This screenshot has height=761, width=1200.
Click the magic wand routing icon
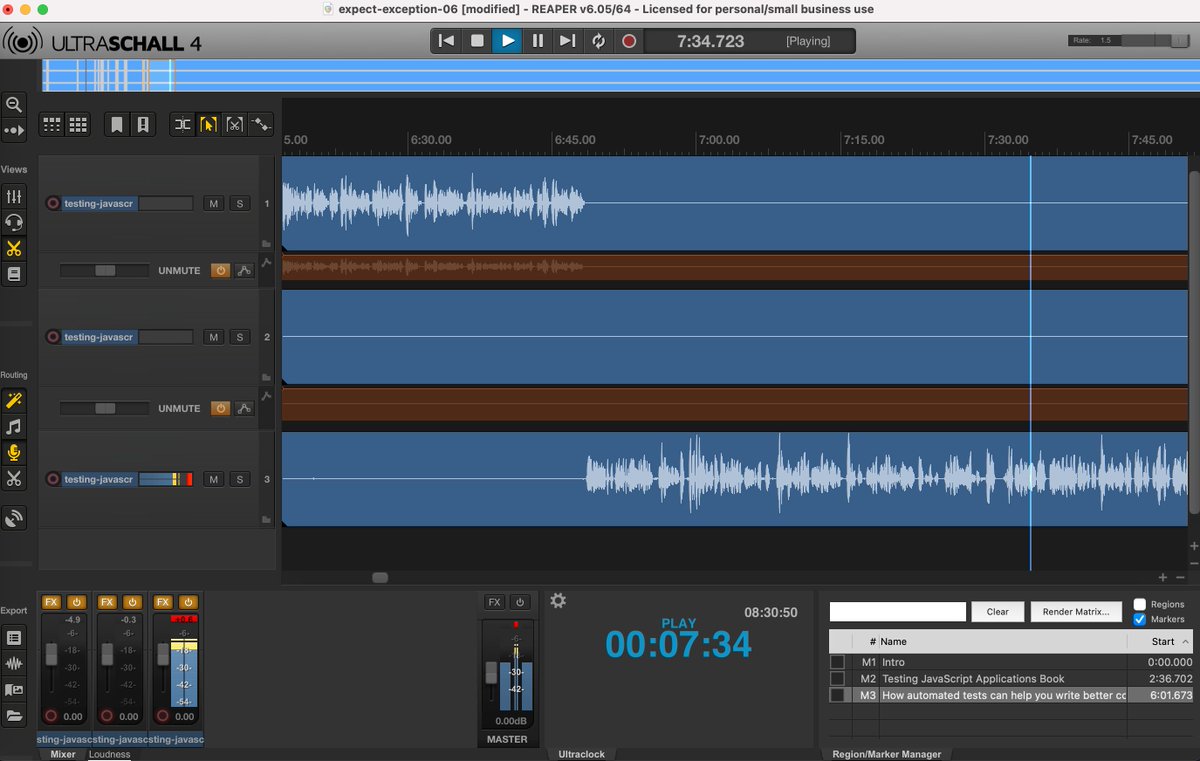14,401
